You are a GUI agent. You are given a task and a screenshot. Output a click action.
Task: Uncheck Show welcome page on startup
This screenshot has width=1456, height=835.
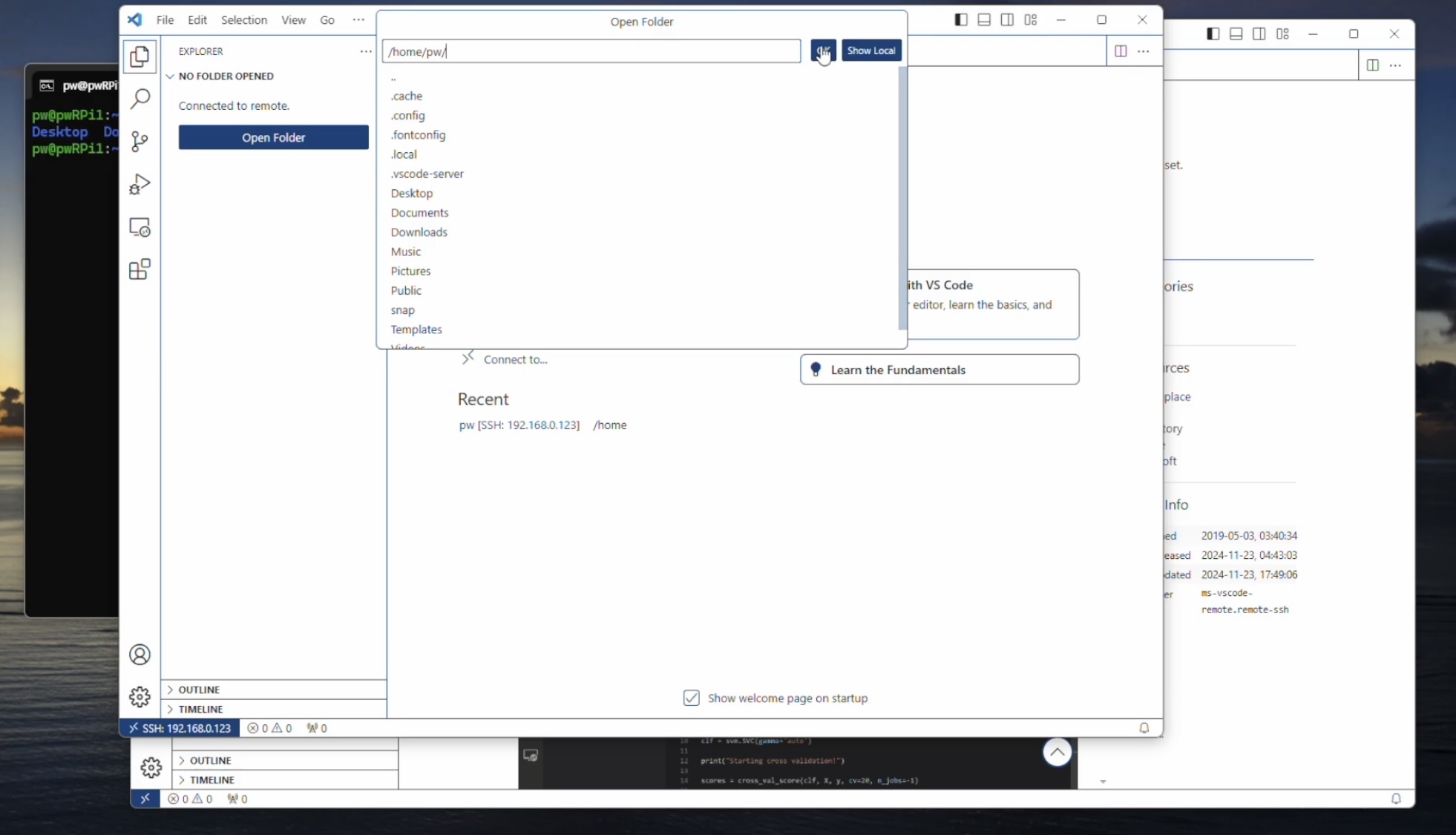pos(691,698)
